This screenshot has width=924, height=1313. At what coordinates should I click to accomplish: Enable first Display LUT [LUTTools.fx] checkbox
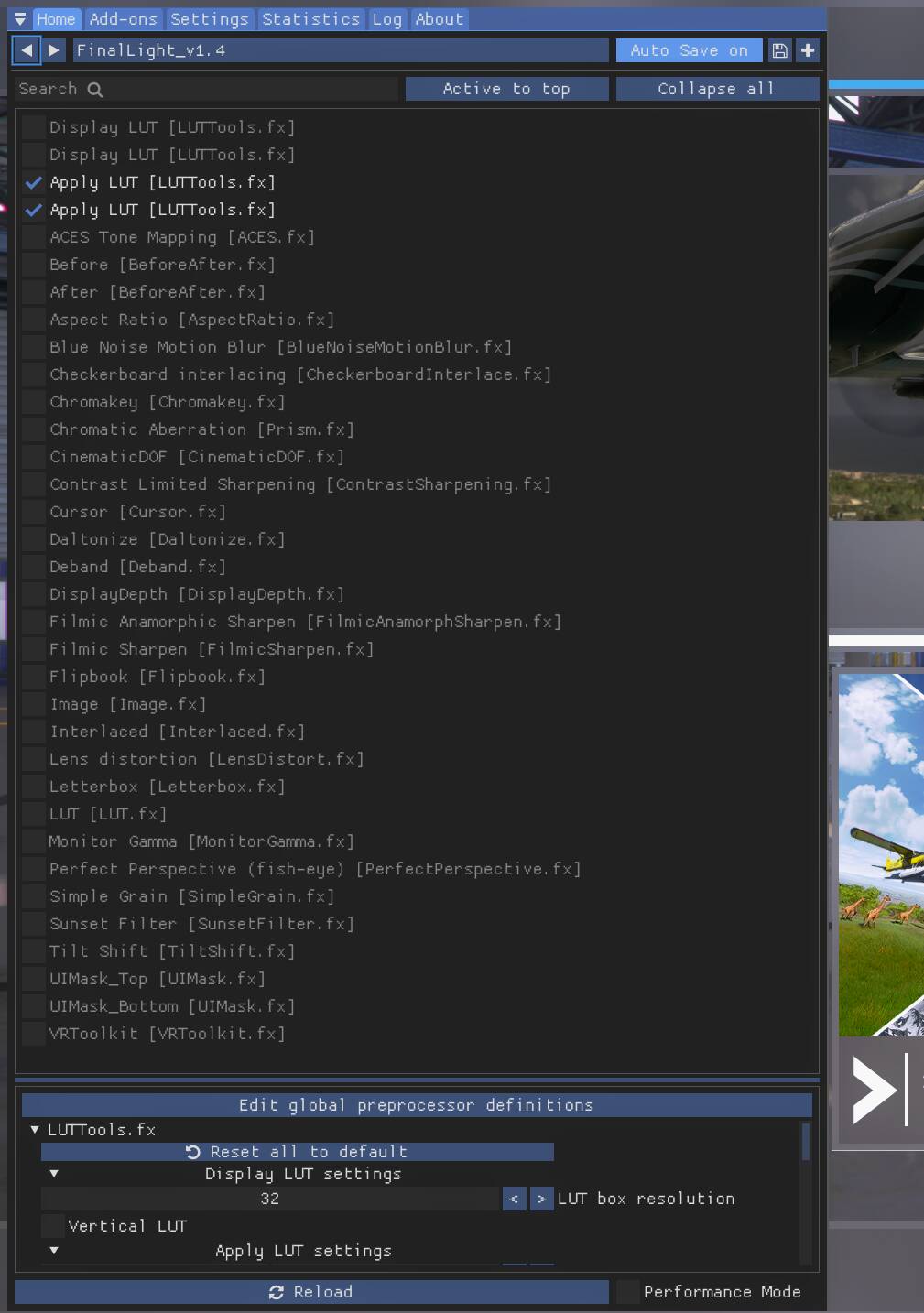click(34, 127)
